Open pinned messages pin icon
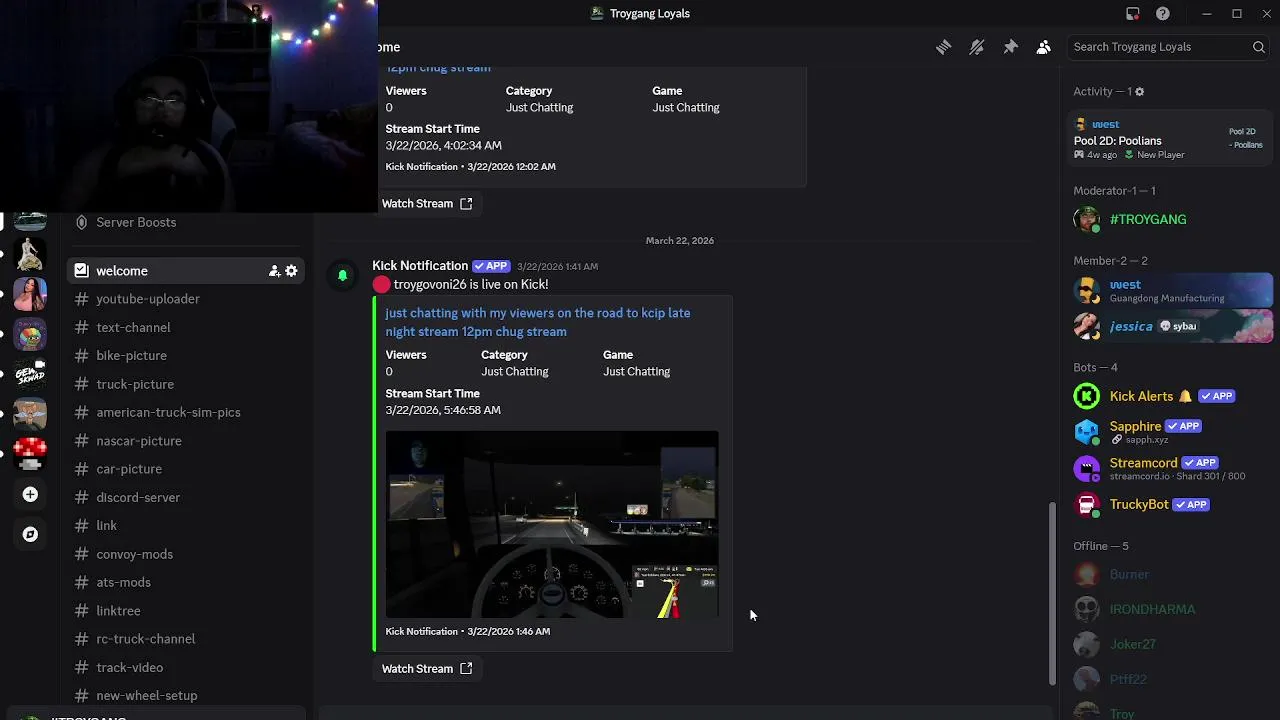This screenshot has width=1280, height=720. 1010,47
